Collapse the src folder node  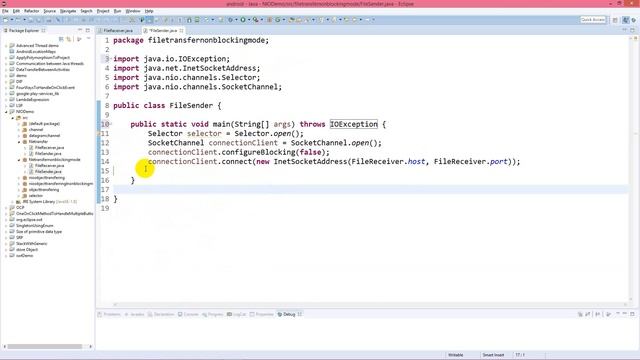pyautogui.click(x=12, y=118)
